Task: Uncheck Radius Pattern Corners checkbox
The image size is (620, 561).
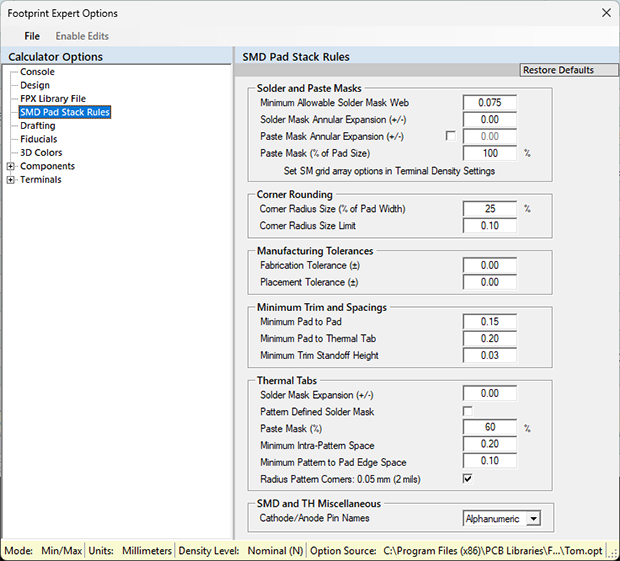Action: pyautogui.click(x=467, y=479)
